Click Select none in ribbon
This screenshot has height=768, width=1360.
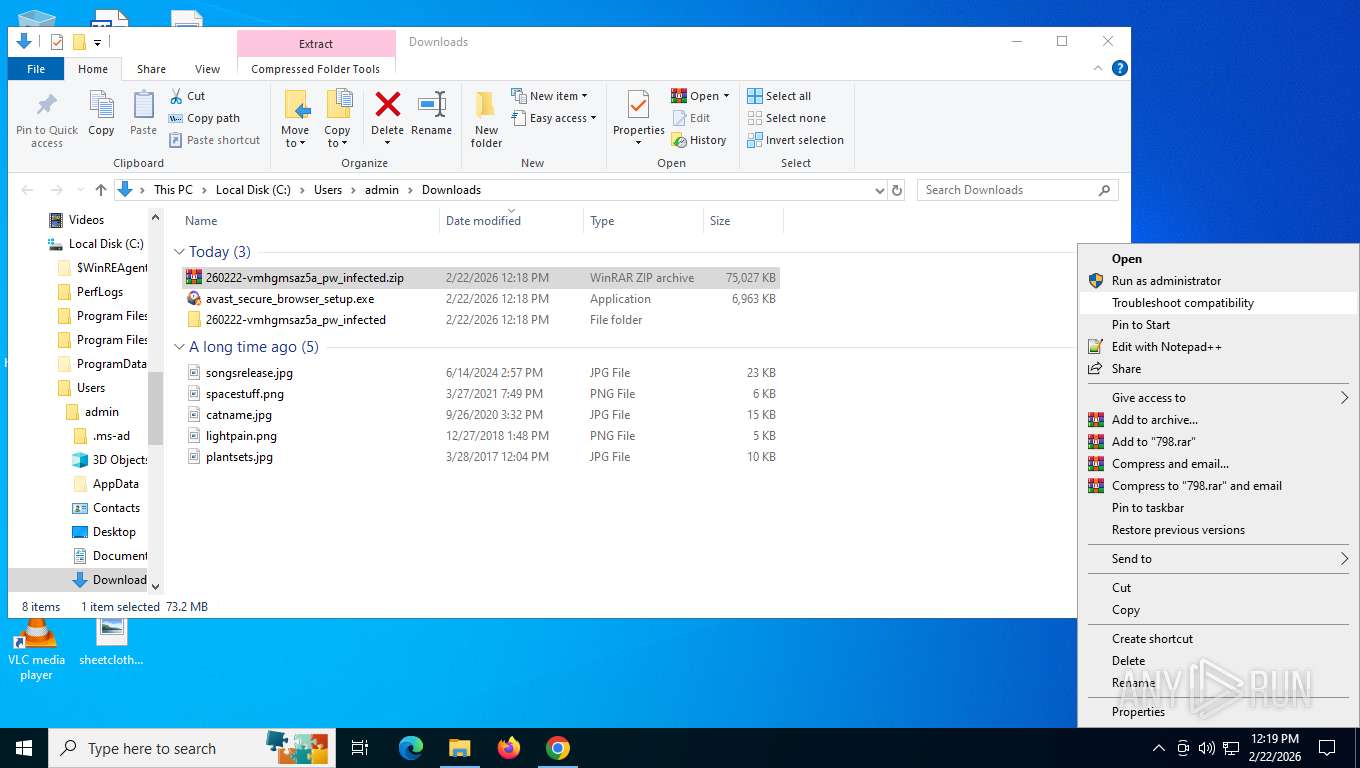[x=787, y=118]
